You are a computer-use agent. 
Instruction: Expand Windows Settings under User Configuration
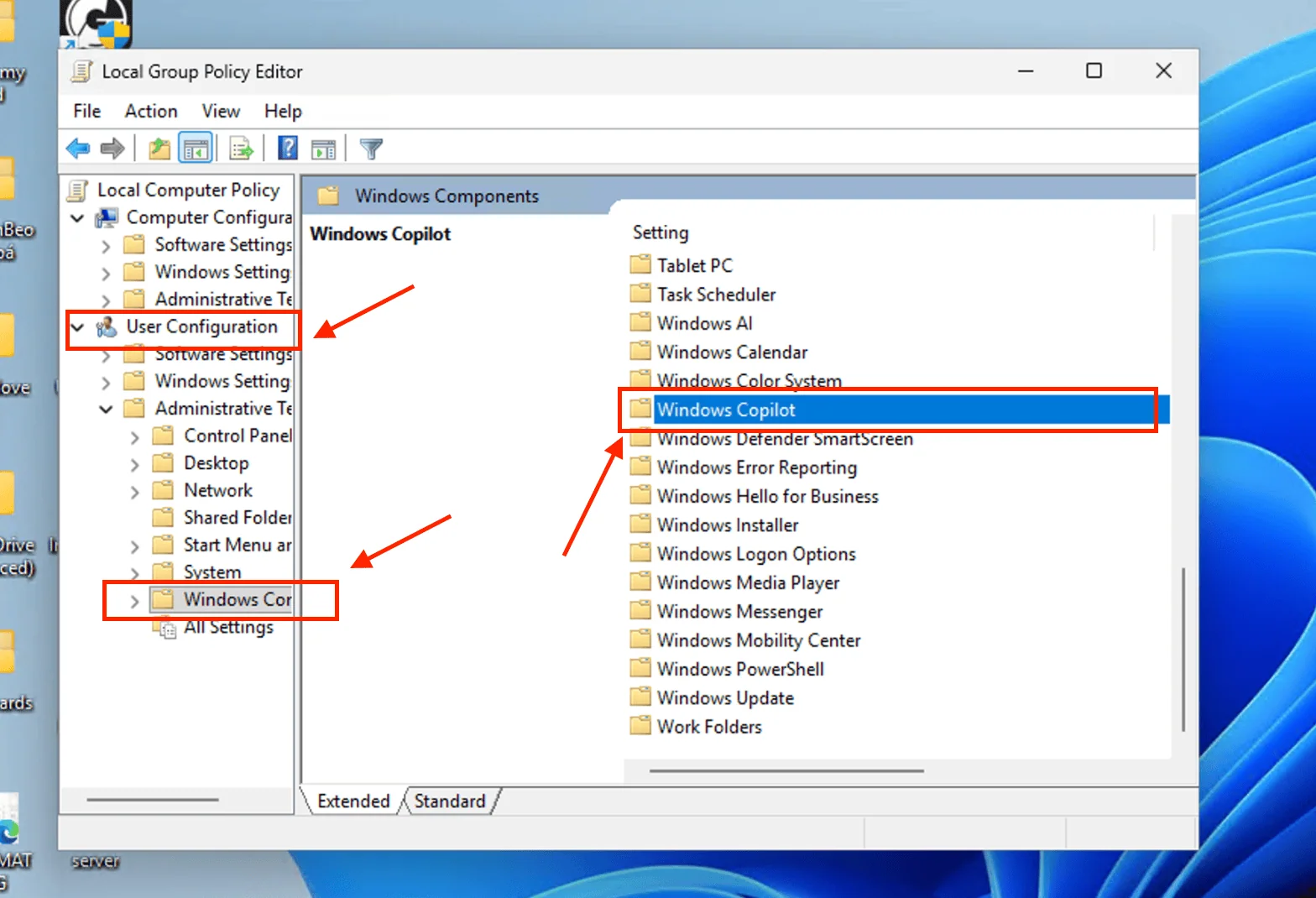pyautogui.click(x=106, y=383)
